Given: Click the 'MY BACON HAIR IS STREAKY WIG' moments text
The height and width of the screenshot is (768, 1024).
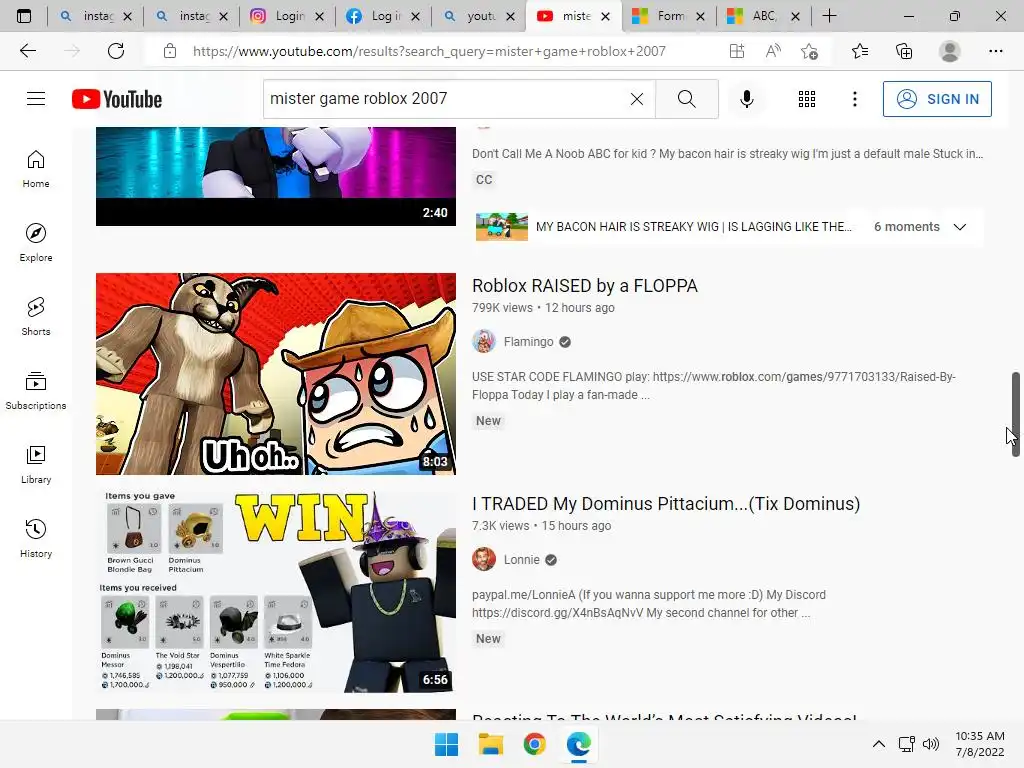Looking at the screenshot, I should click(x=694, y=227).
